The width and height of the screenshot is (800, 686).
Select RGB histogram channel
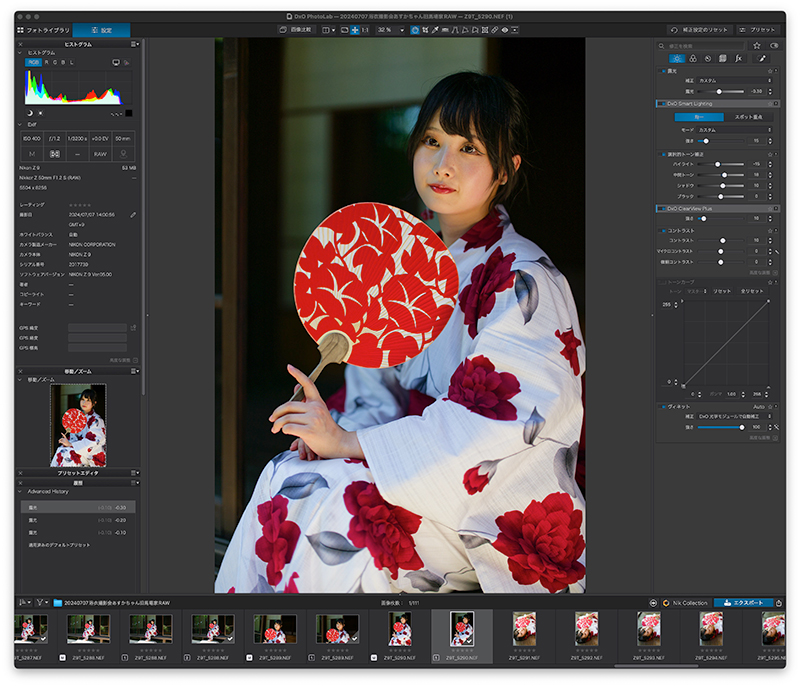[34, 62]
